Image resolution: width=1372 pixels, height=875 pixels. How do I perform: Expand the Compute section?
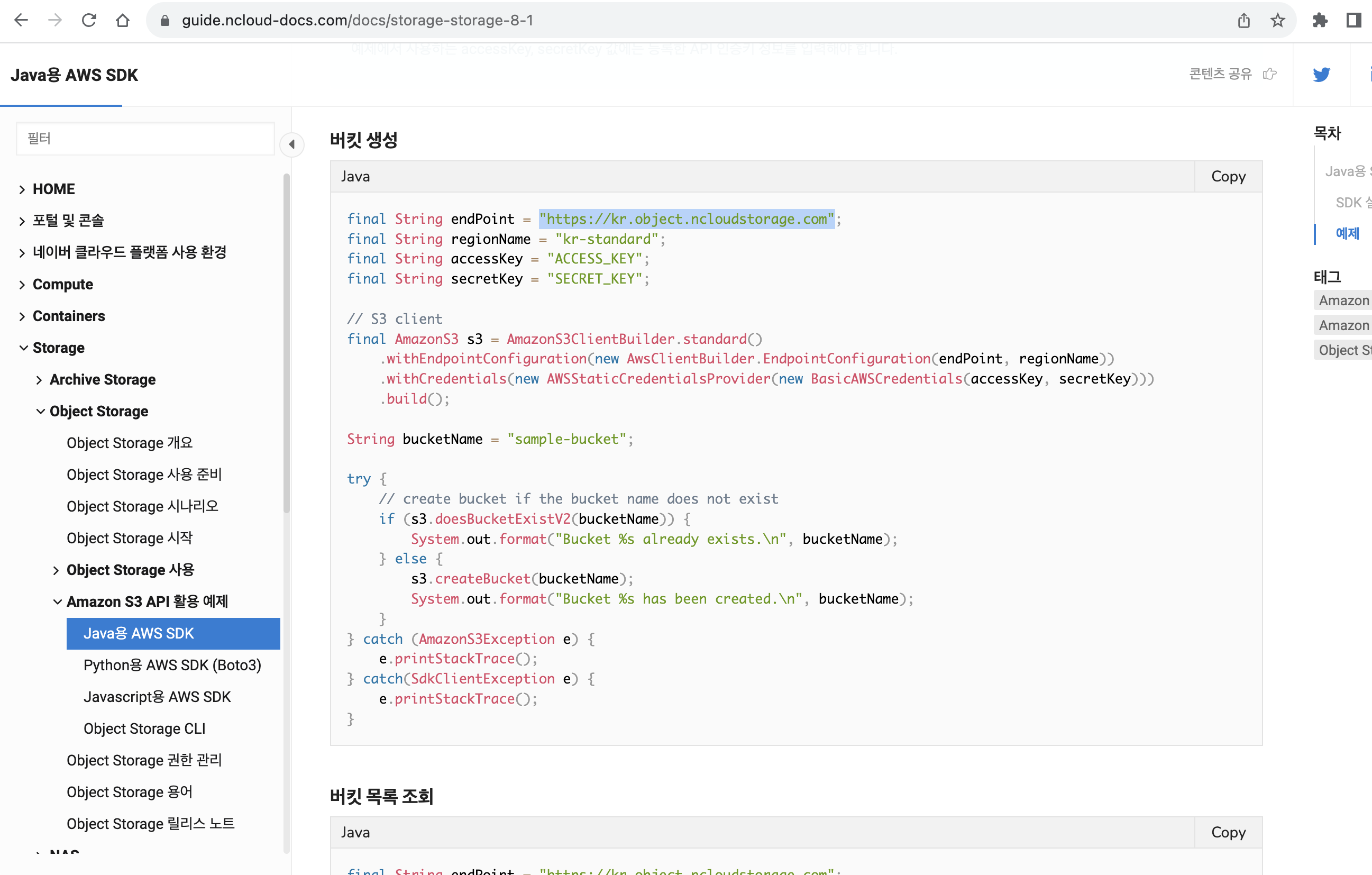[x=22, y=285]
